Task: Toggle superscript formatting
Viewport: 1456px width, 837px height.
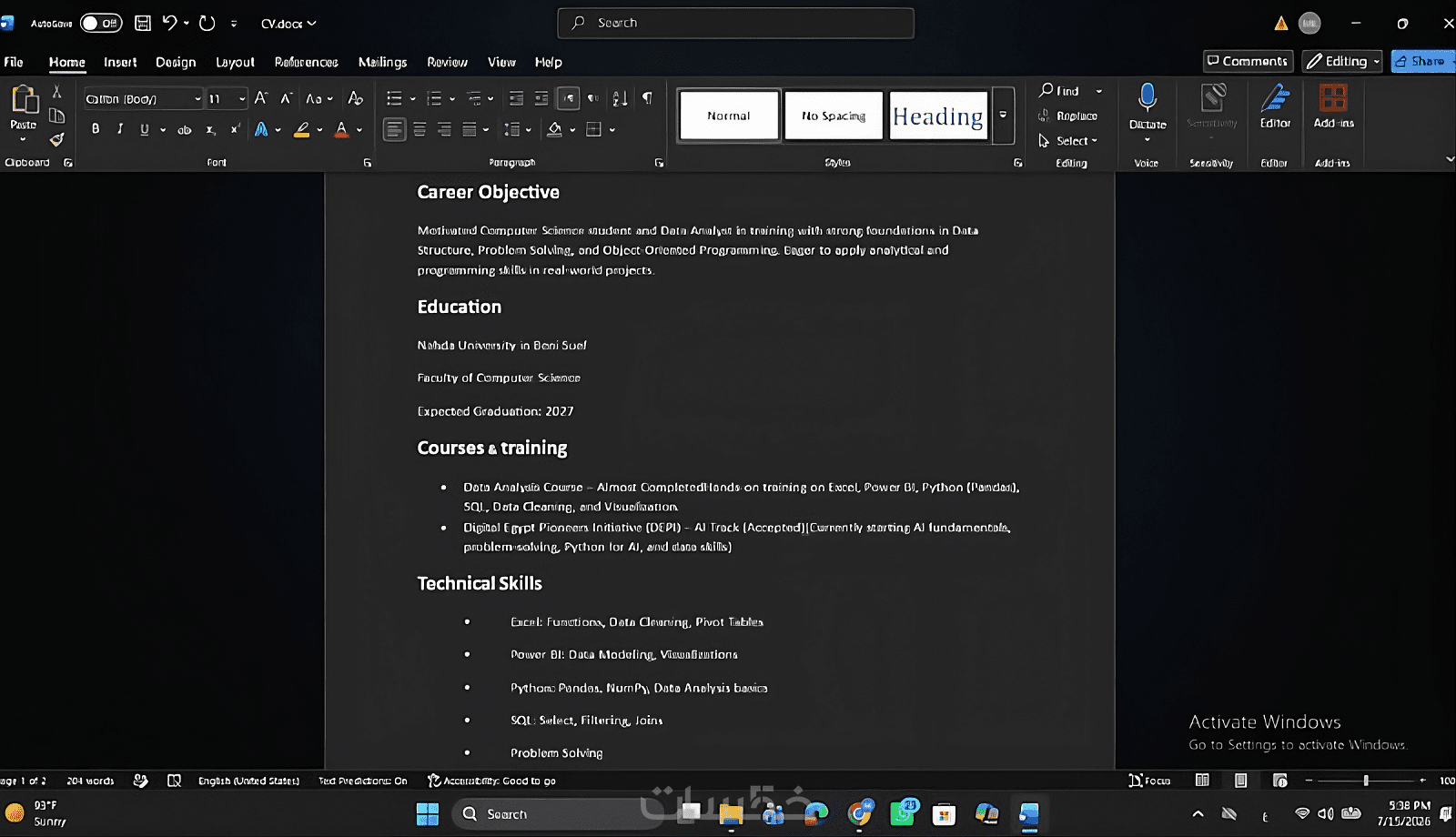Action: 235,129
